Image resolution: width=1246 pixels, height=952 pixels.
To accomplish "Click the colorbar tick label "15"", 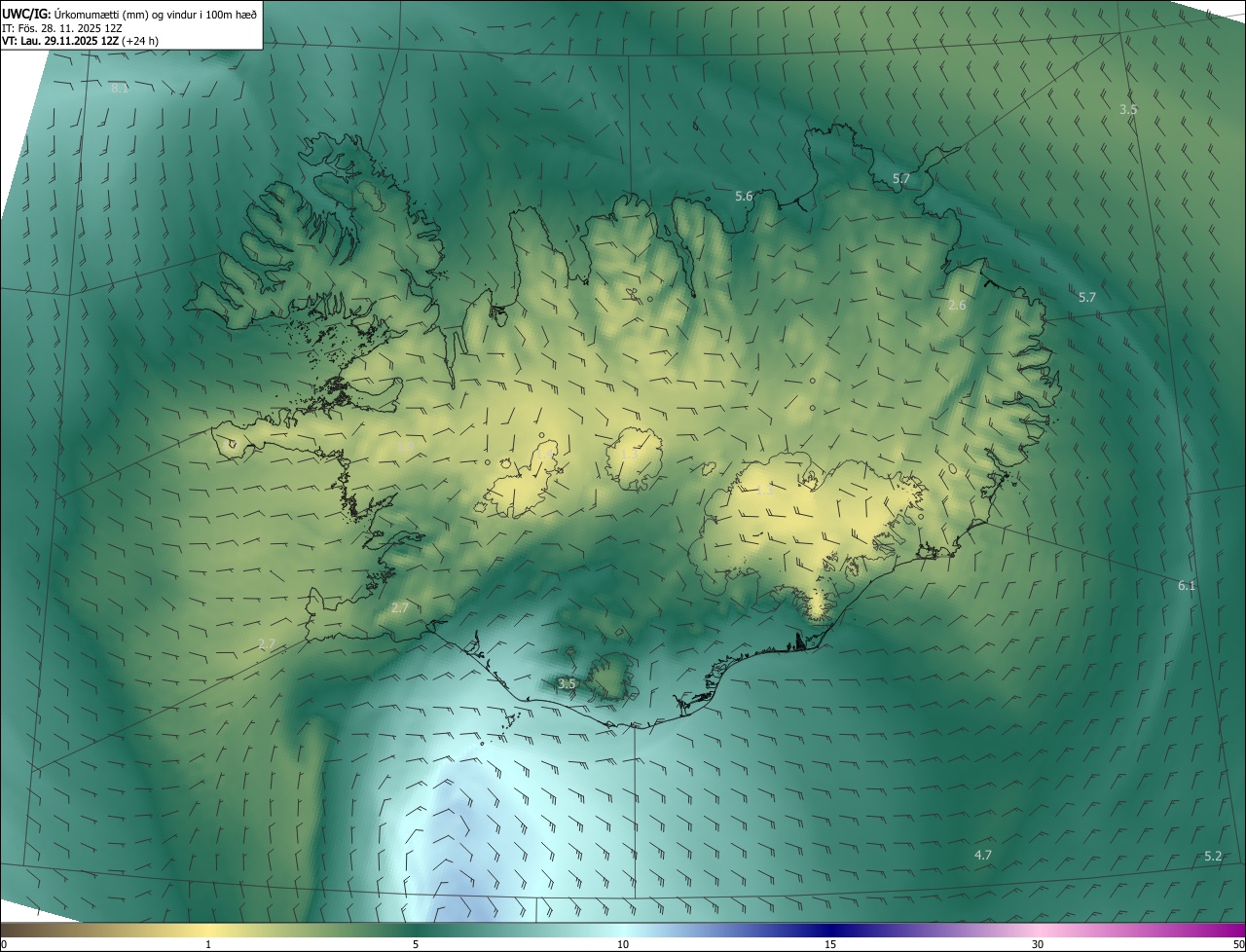I will (830, 945).
